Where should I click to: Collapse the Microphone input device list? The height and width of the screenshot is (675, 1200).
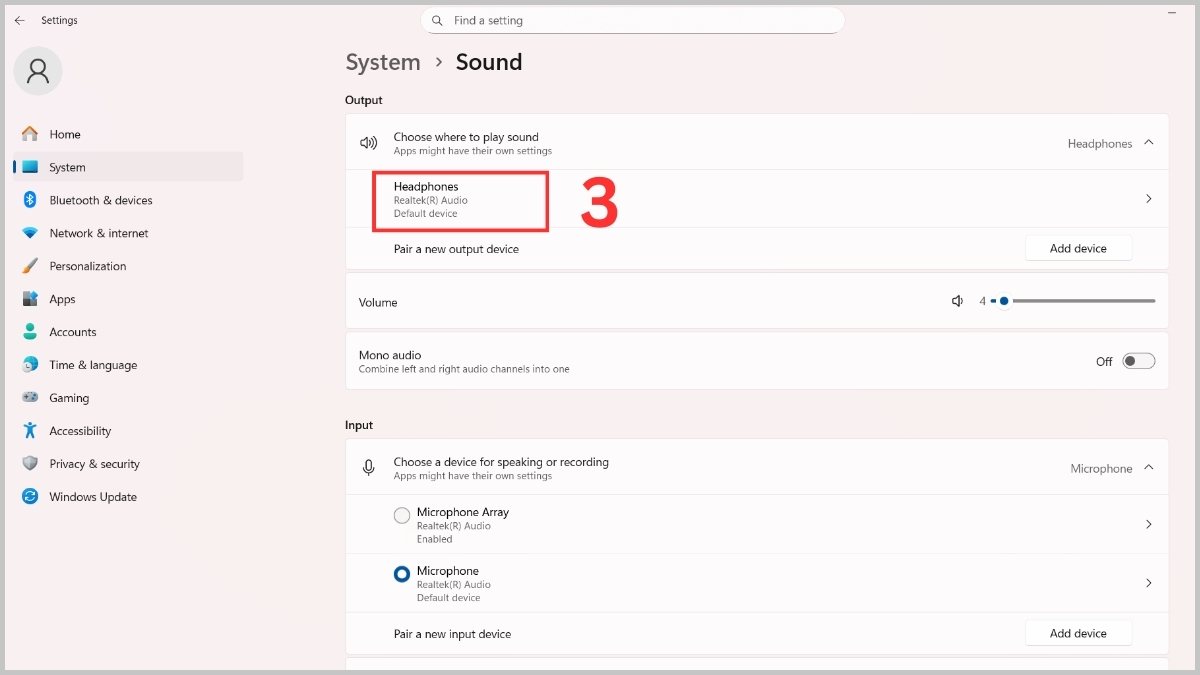(1148, 467)
